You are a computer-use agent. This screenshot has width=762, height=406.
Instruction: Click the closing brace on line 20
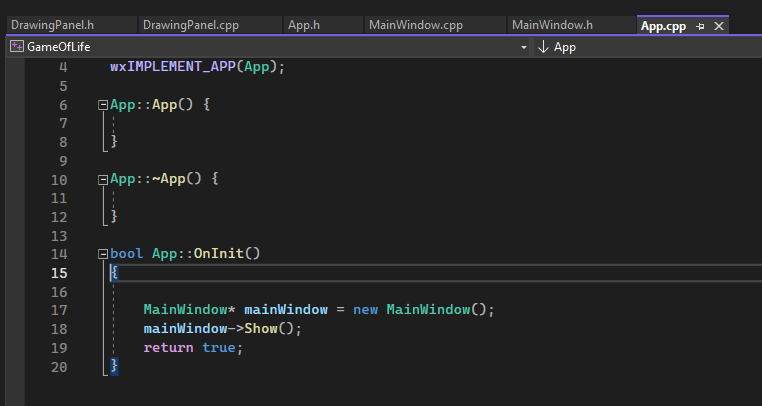(114, 366)
